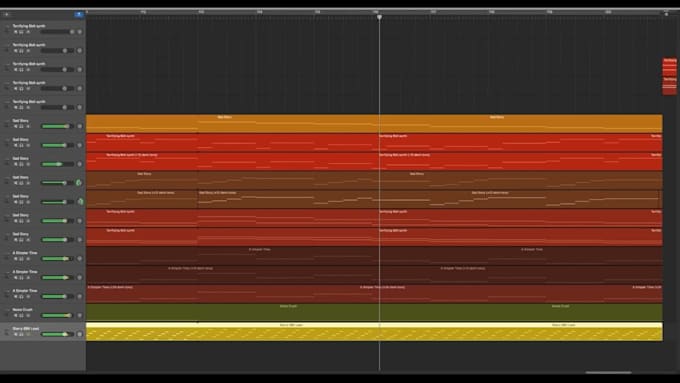
Task: Click the small icon right of the ruler
Action: [x=667, y=14]
